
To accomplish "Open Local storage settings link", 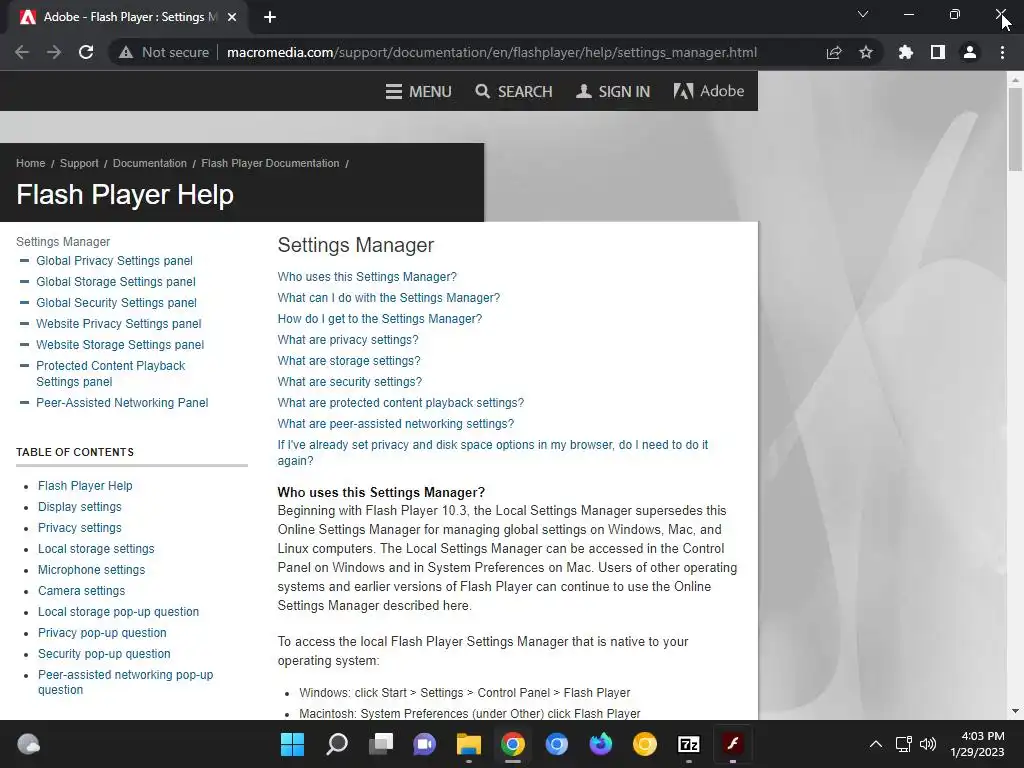I will pos(96,549).
